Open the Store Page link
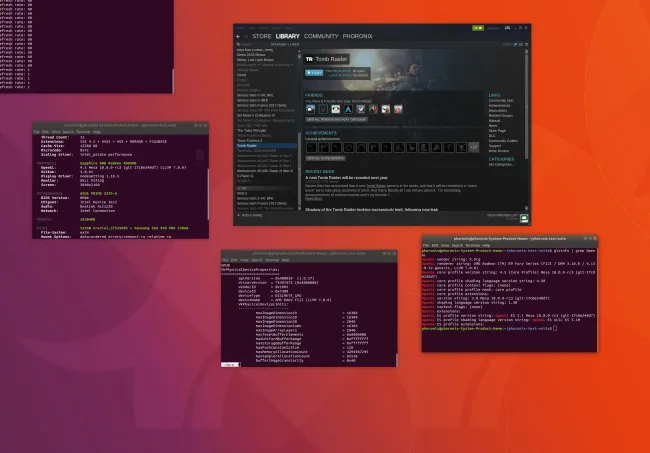Viewport: 650px width, 453px height. pyautogui.click(x=497, y=131)
